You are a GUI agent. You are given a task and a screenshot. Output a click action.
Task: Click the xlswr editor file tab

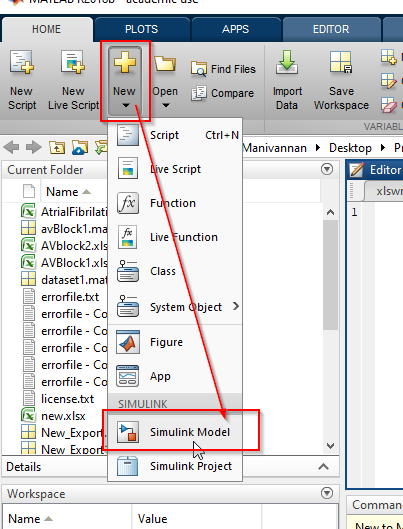[385, 191]
